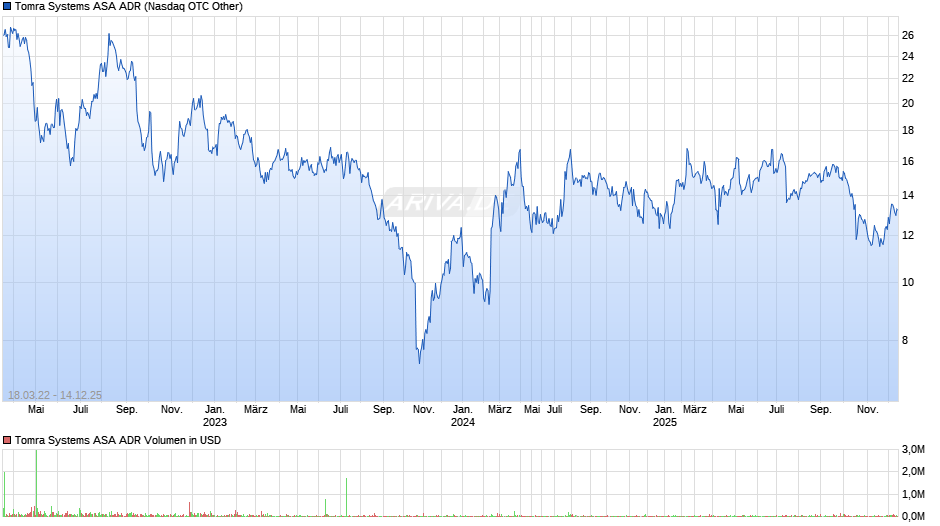Screen dimensions: 940x526
Task: Click the year label 2023 on time axis
Action: point(215,422)
